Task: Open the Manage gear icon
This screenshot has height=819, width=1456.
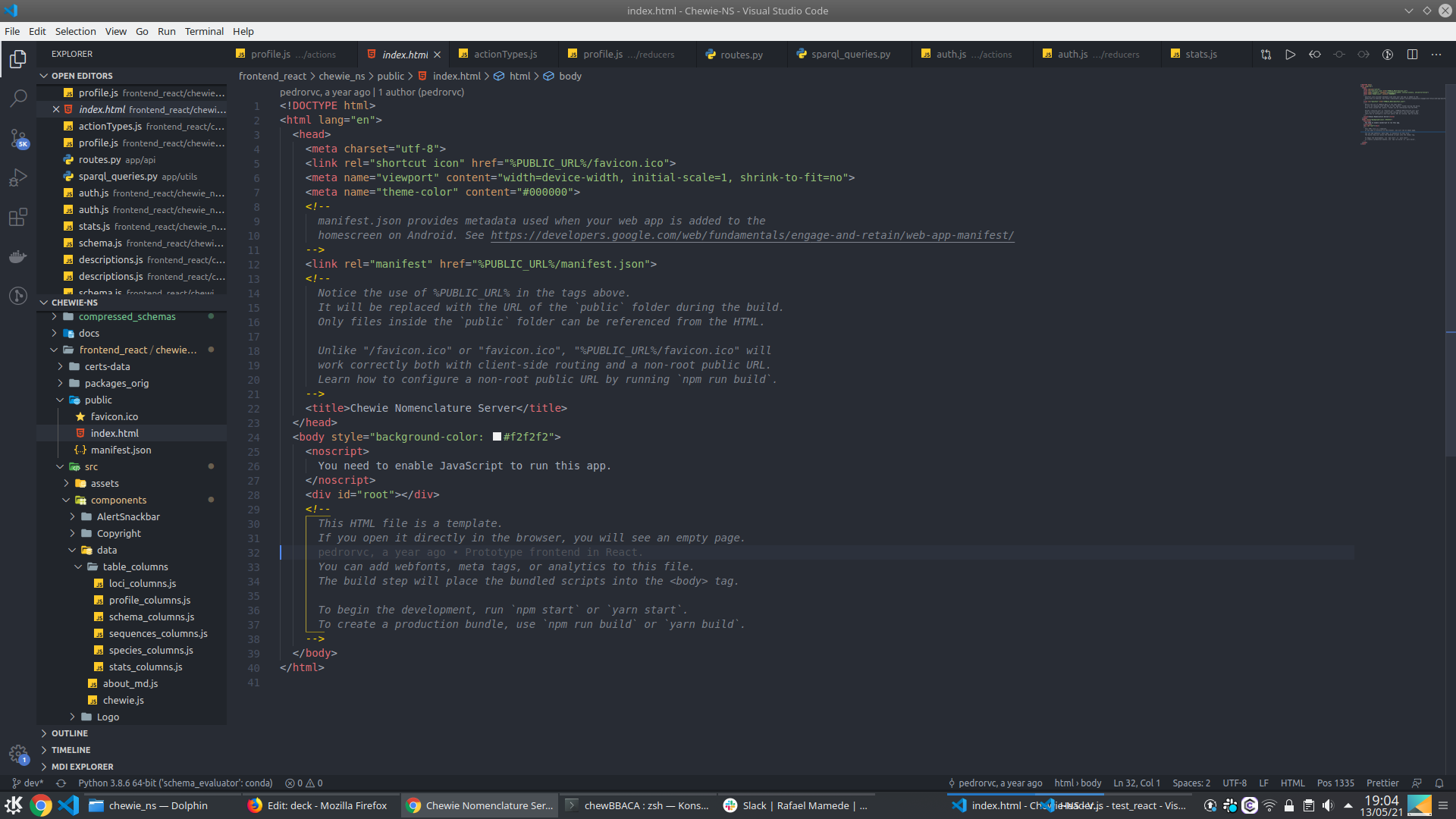Action: (18, 754)
